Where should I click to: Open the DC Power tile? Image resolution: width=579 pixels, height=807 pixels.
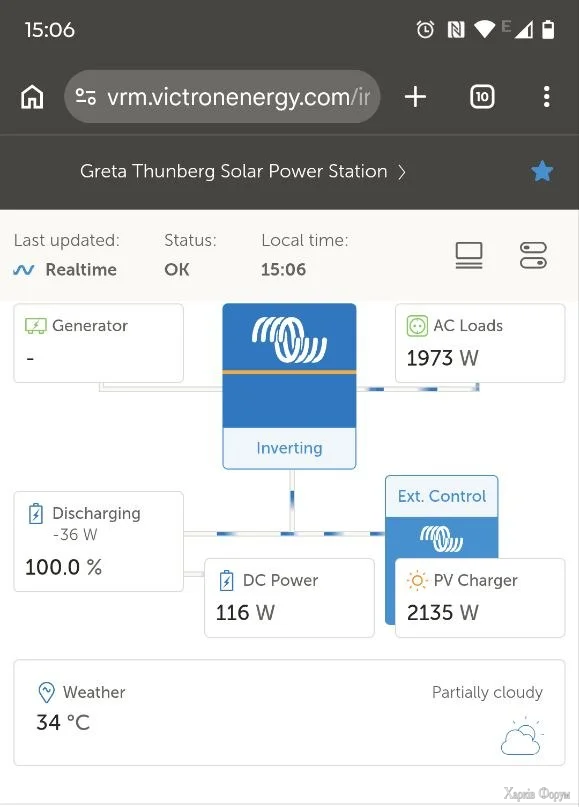289,598
